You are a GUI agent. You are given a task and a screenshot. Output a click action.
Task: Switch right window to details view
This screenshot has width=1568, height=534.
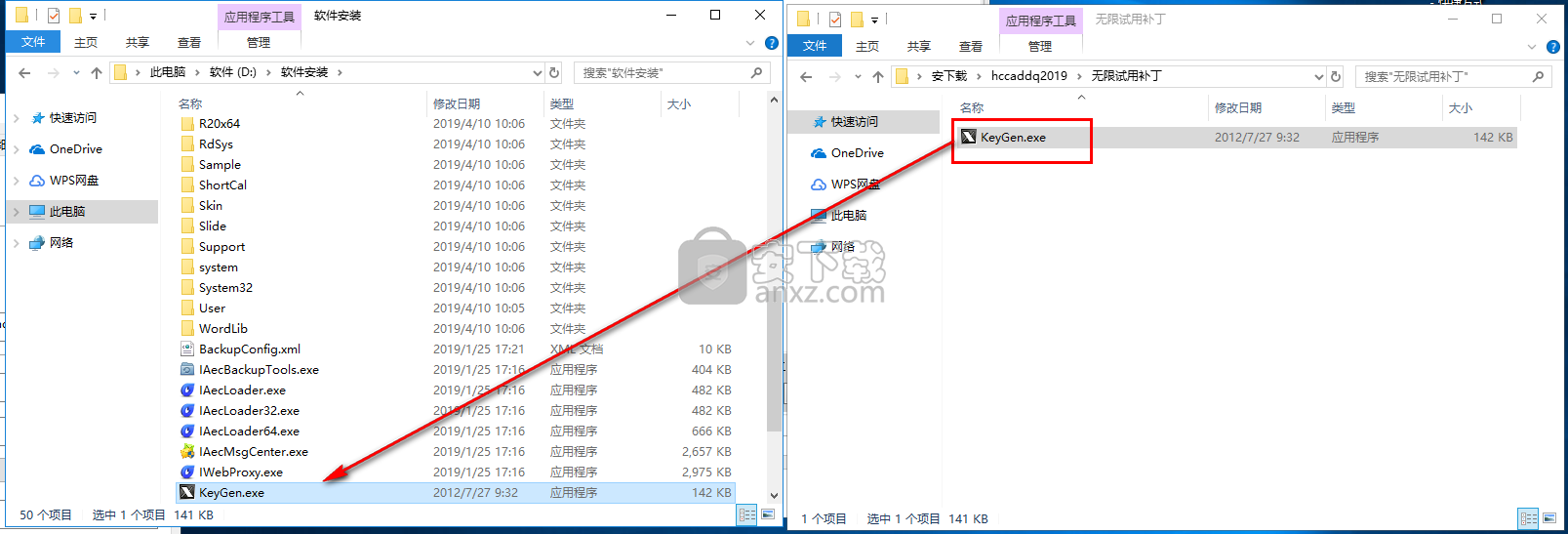(1529, 518)
